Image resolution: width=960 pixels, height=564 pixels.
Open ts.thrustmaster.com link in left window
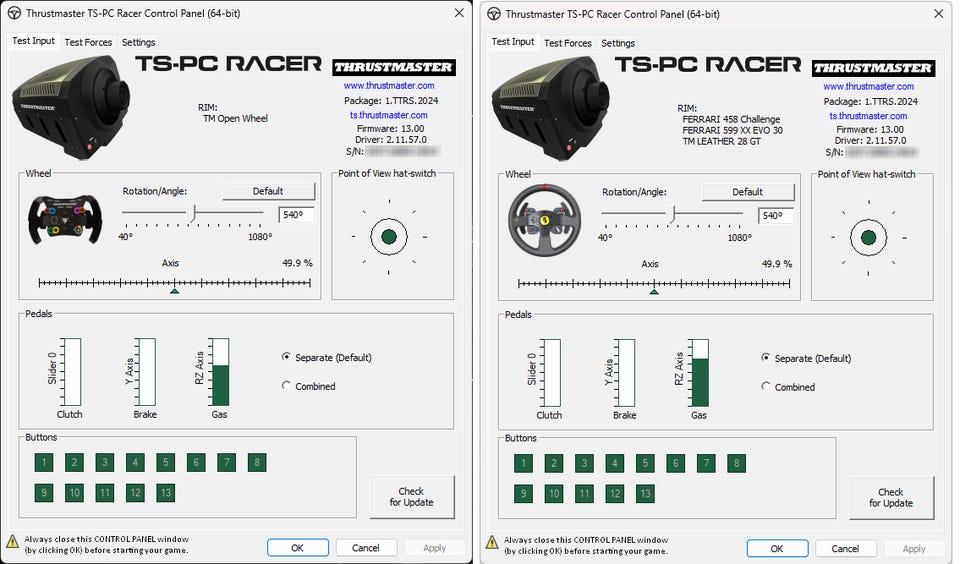pyautogui.click(x=389, y=115)
